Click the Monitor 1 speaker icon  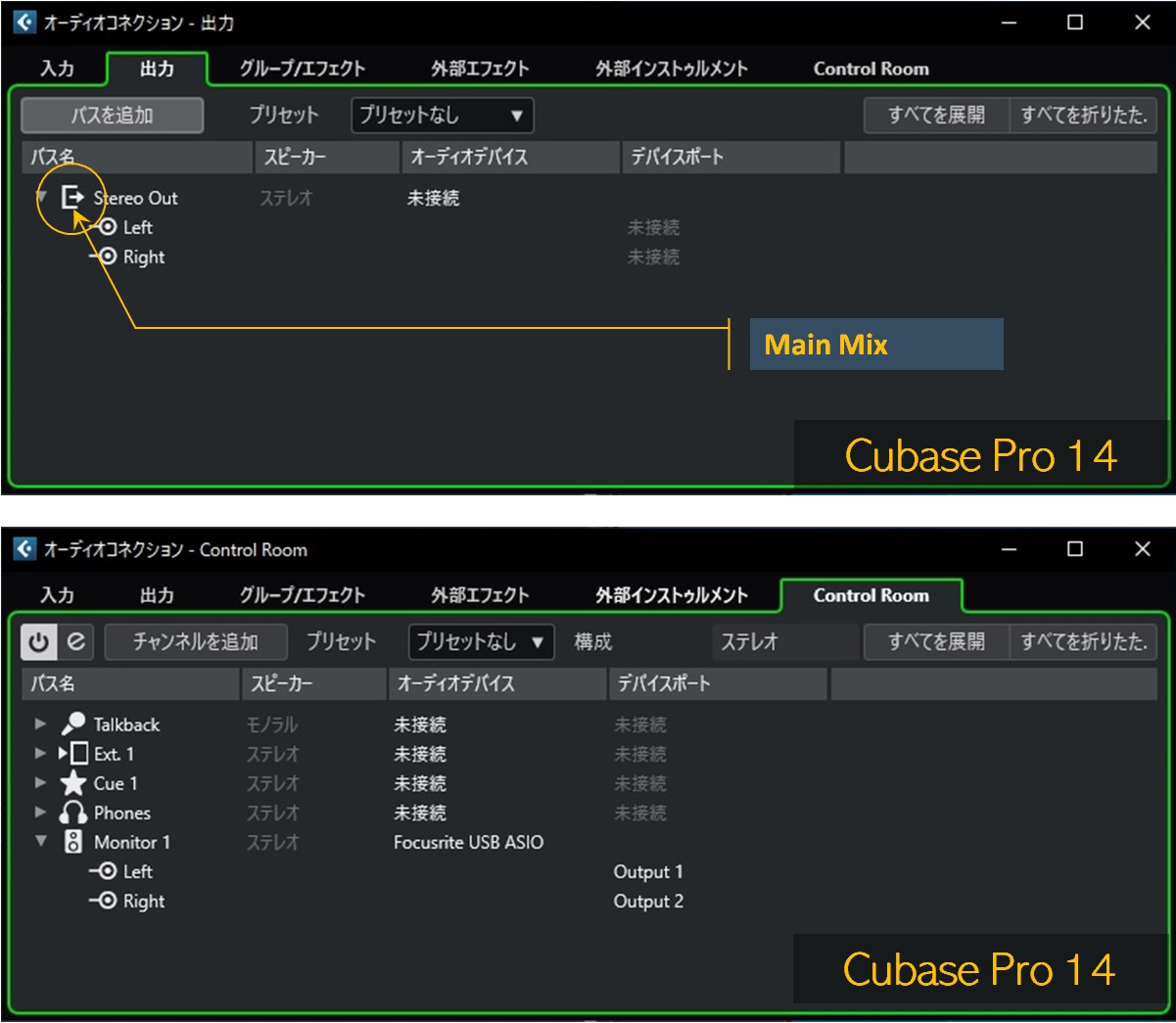click(73, 842)
